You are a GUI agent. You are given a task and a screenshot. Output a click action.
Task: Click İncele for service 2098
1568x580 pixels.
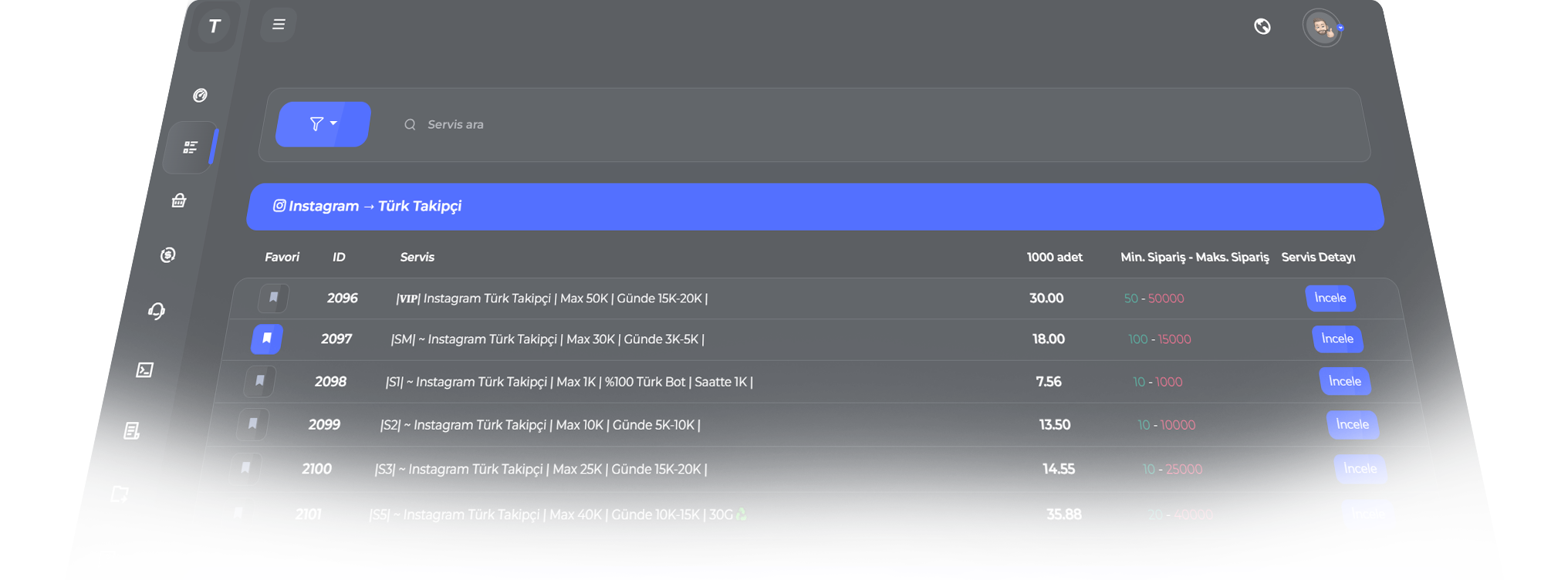[x=1344, y=381]
